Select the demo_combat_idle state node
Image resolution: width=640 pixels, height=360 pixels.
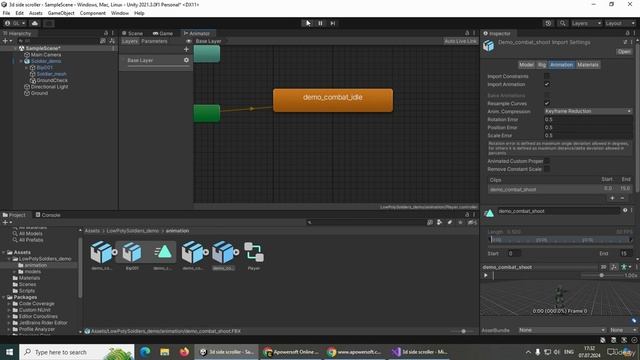tap(333, 100)
